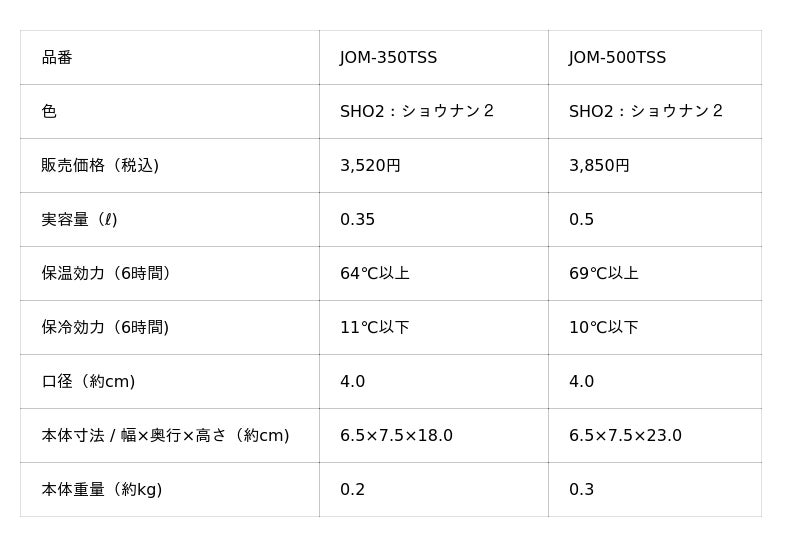800x547 pixels.
Task: Select the JOM-500TSS column header
Action: pyautogui.click(x=617, y=58)
